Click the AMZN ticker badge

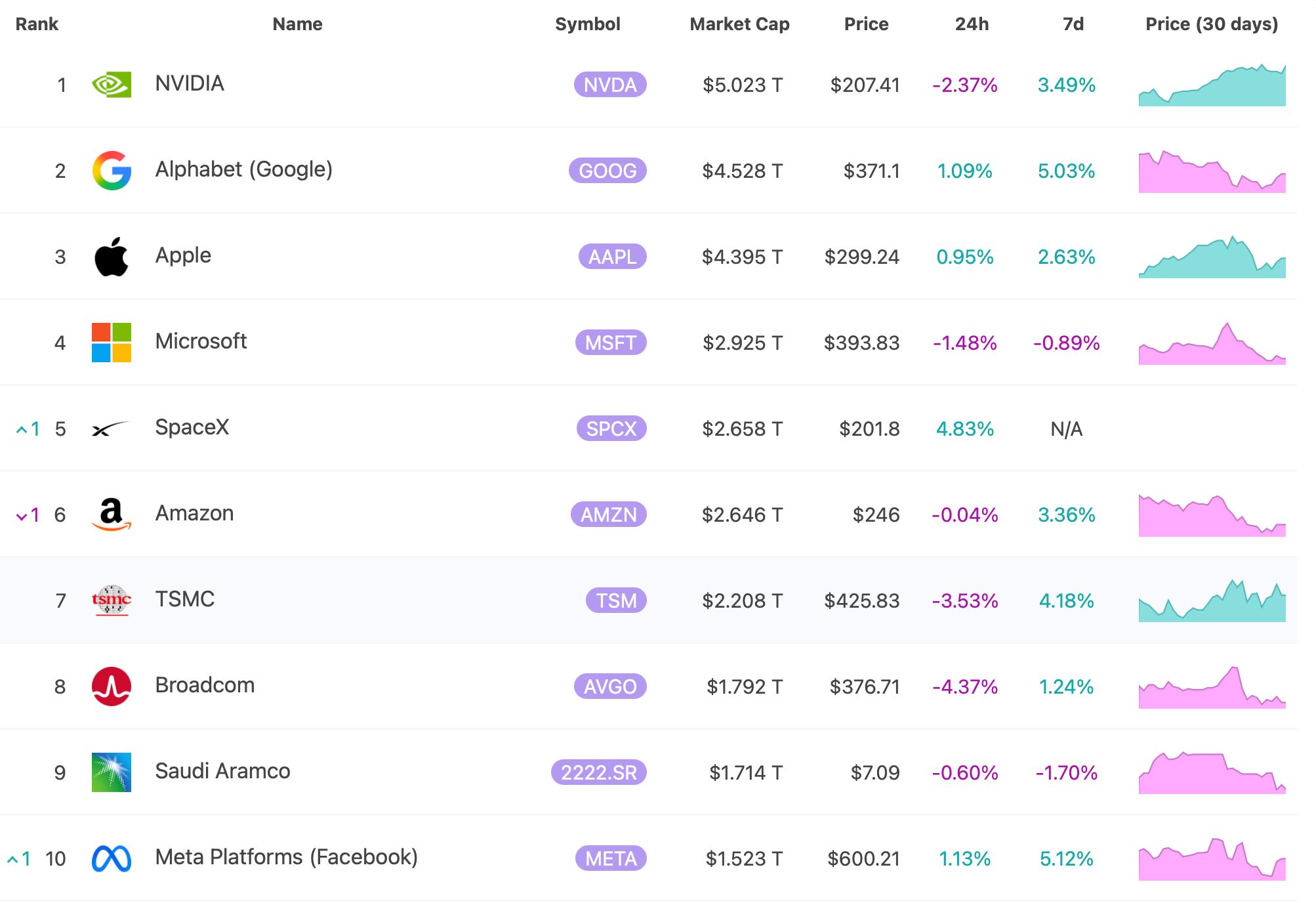609,514
